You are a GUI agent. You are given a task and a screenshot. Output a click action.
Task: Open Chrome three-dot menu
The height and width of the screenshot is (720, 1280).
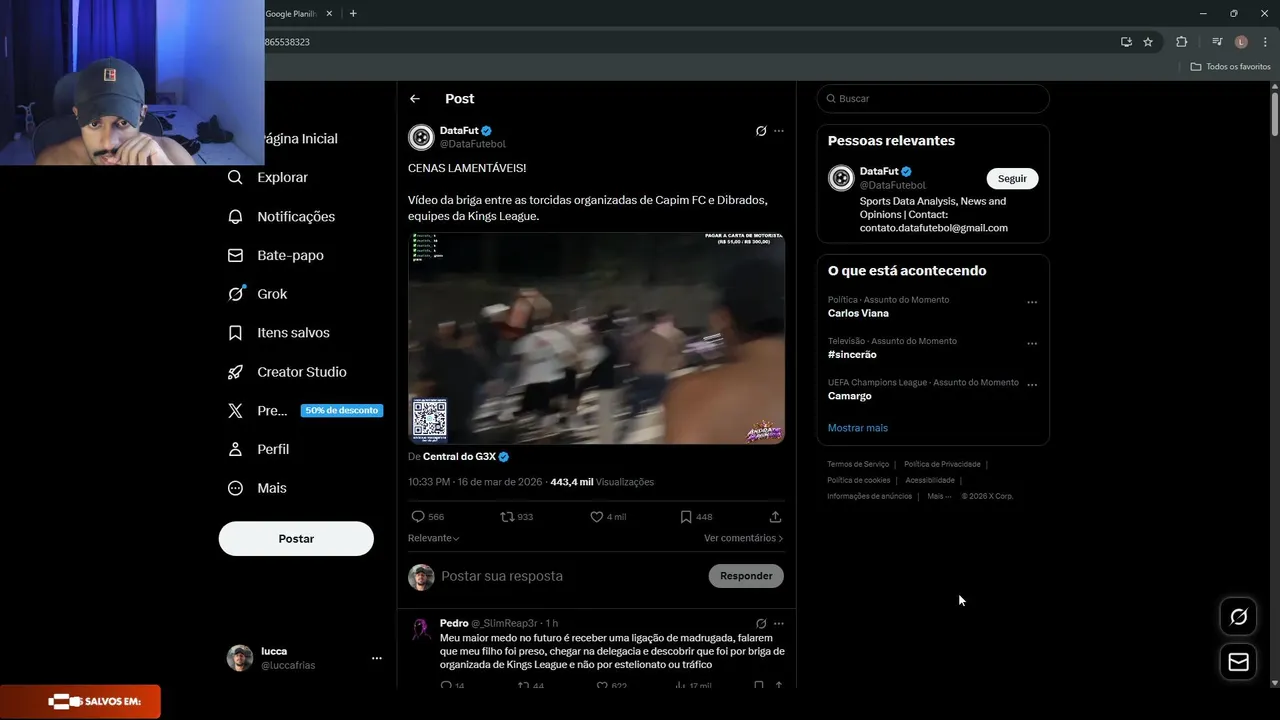pos(1265,42)
